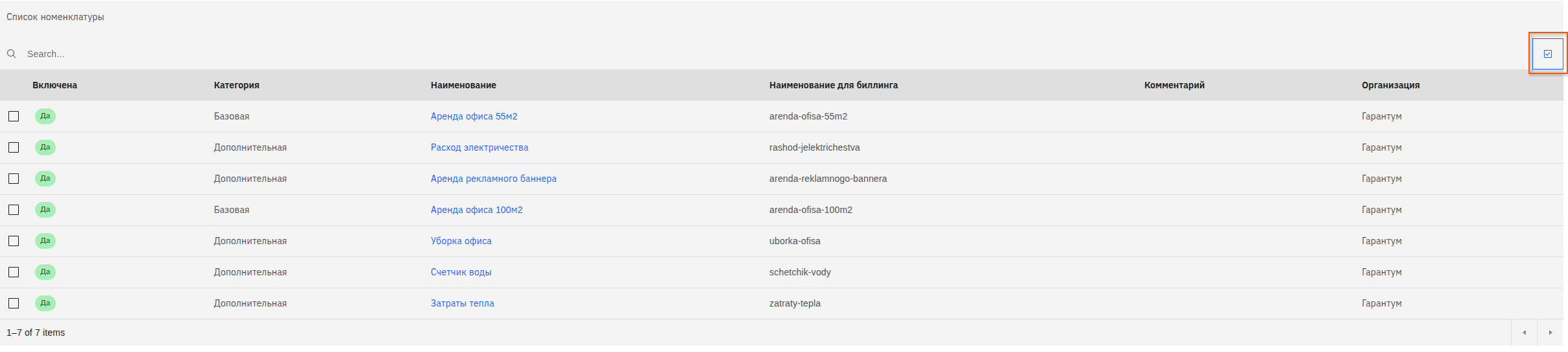Click the Включена column header
This screenshot has width=1568, height=352.
tap(54, 85)
